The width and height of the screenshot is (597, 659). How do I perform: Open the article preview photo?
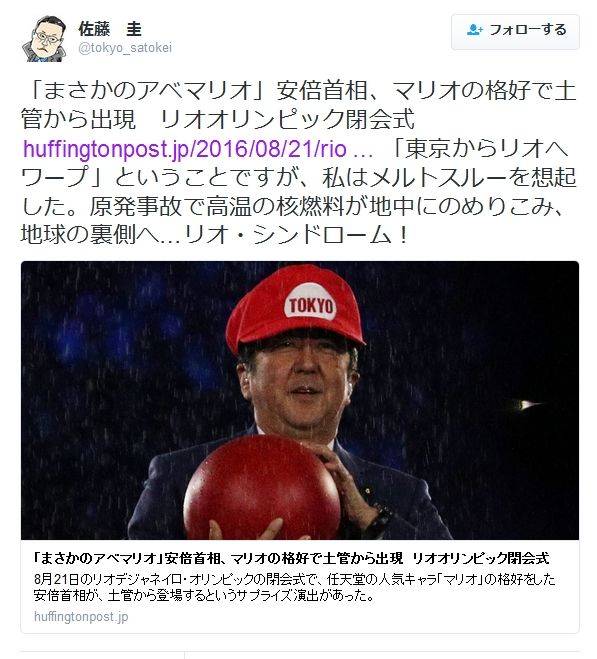coord(300,400)
